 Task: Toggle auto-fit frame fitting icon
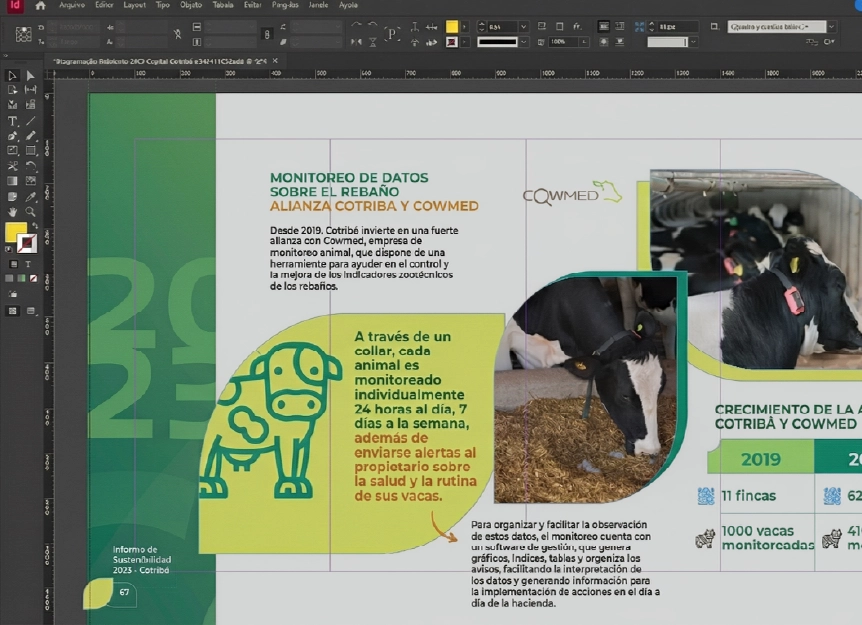pos(639,26)
